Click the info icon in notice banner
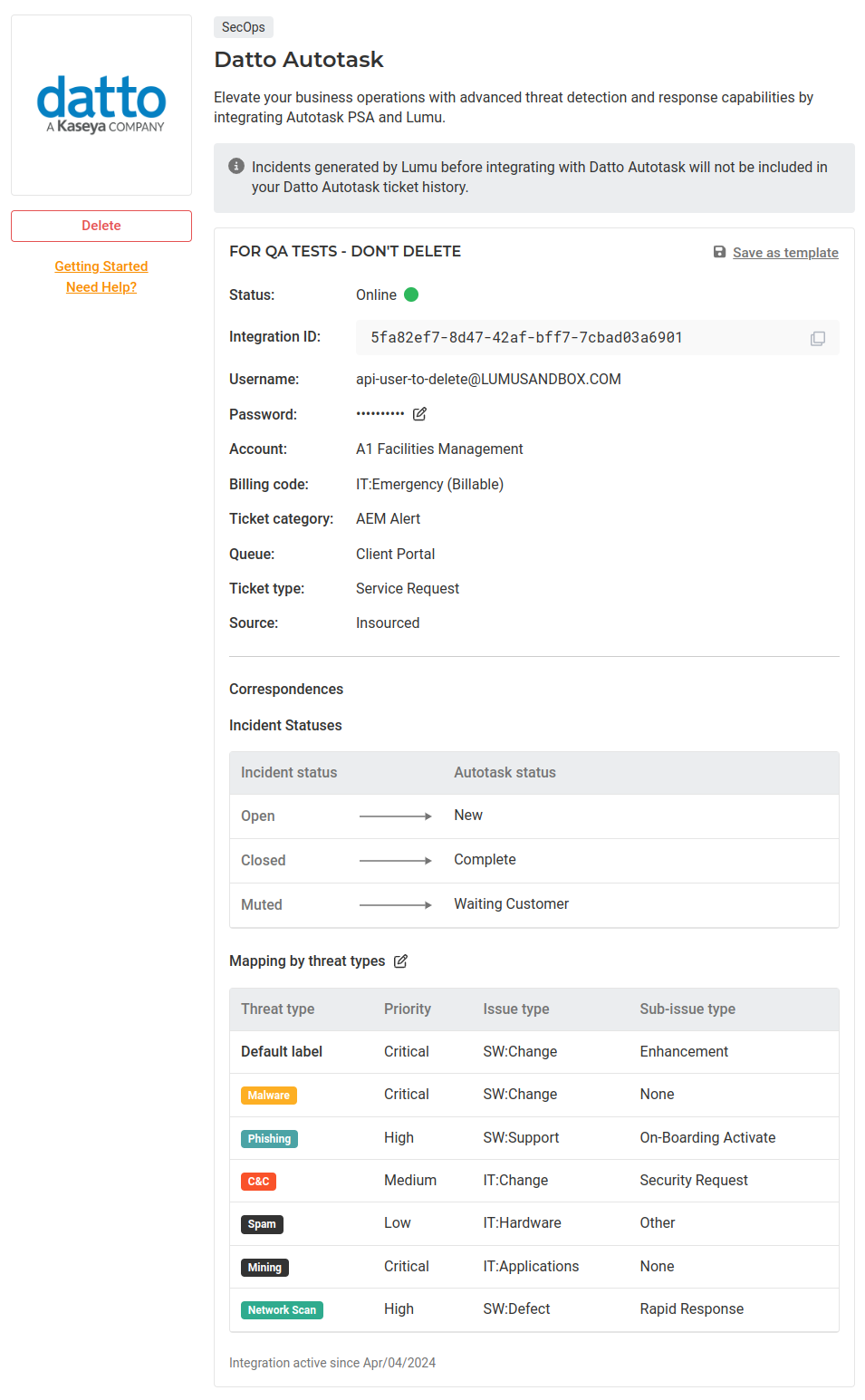The width and height of the screenshot is (865, 1400). pyautogui.click(x=236, y=166)
